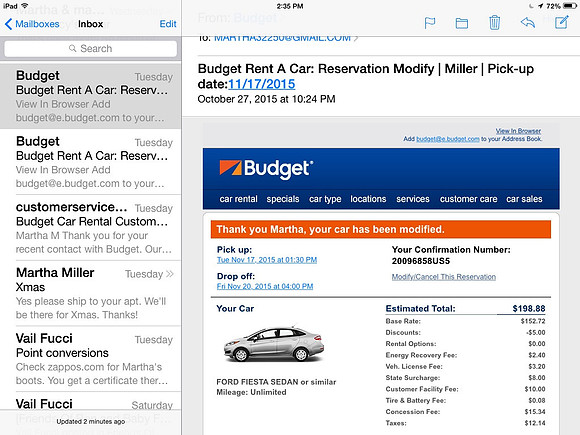
Task: Tap the location arrow icon in status bar
Action: pos(541,6)
